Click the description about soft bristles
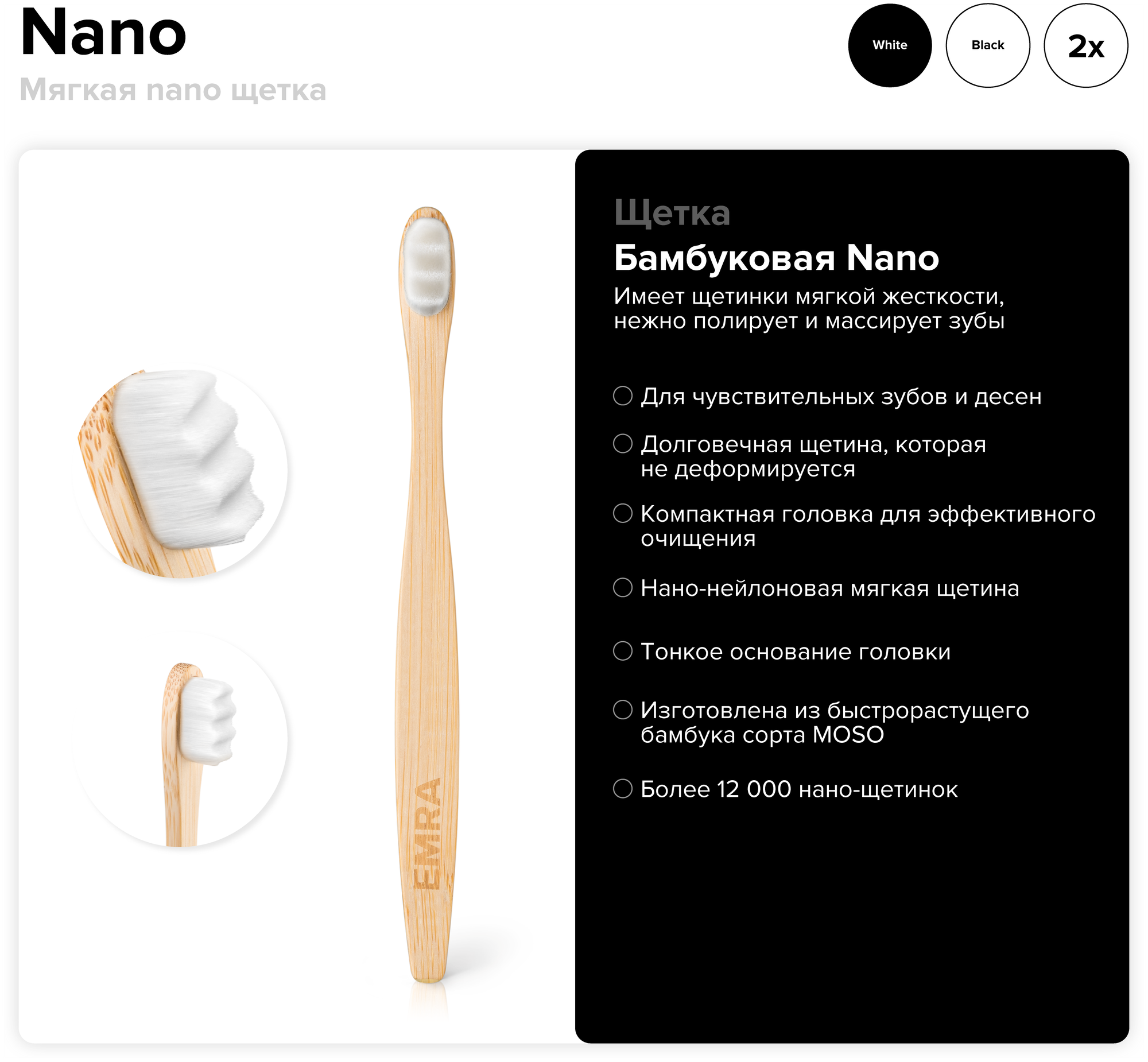The image size is (1148, 1062). pyautogui.click(x=809, y=309)
